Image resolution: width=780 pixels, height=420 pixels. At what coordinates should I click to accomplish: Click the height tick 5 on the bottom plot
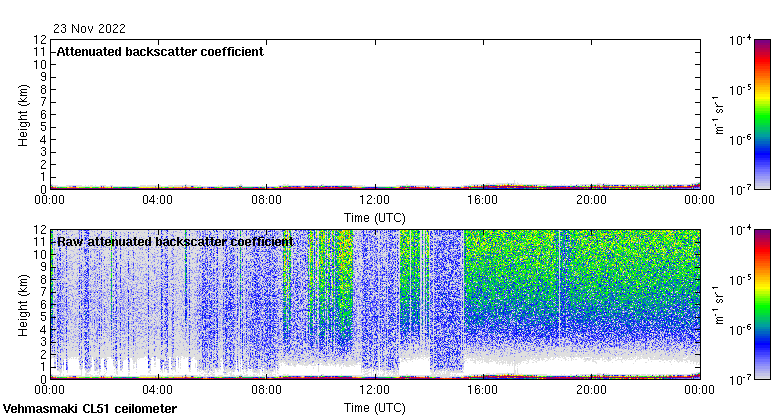[44, 317]
